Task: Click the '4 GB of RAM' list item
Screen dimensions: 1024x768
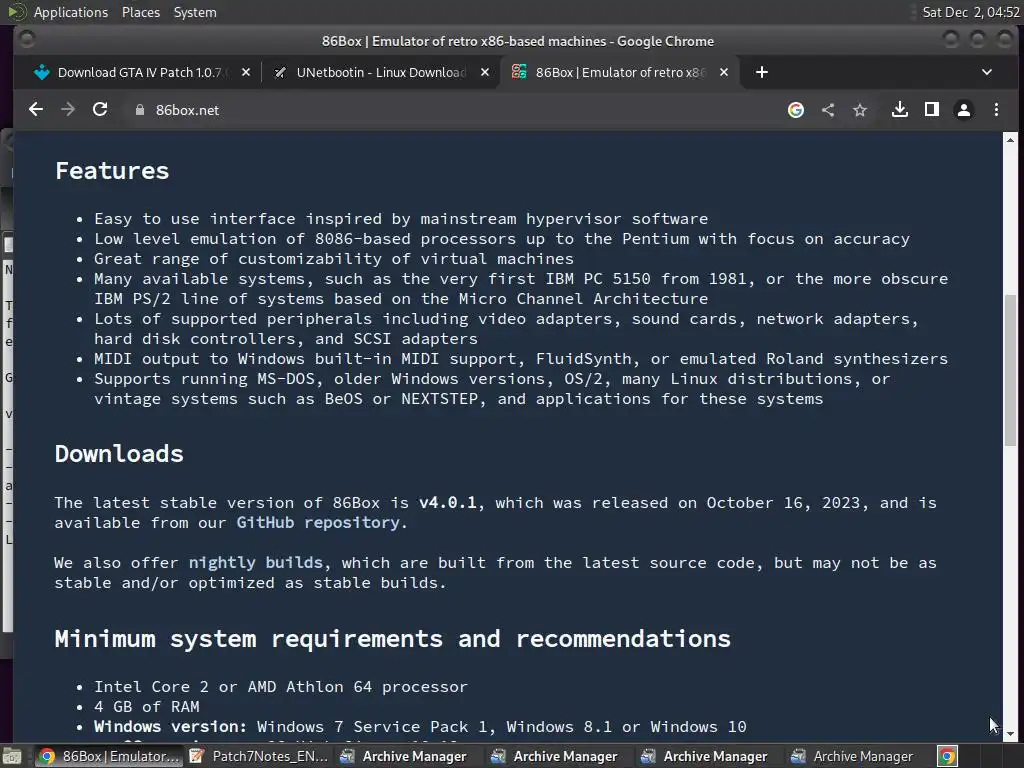Action: click(146, 707)
